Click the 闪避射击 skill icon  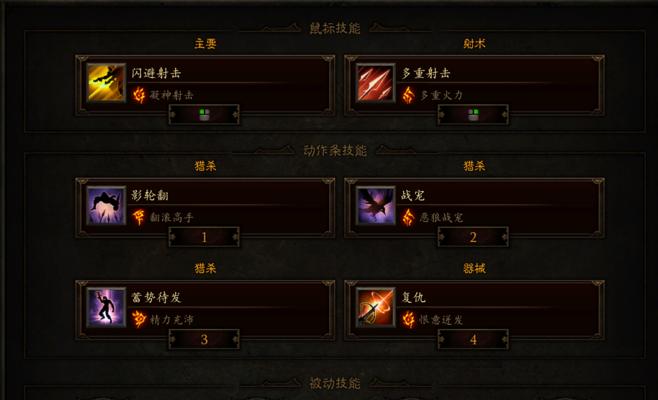tap(106, 83)
